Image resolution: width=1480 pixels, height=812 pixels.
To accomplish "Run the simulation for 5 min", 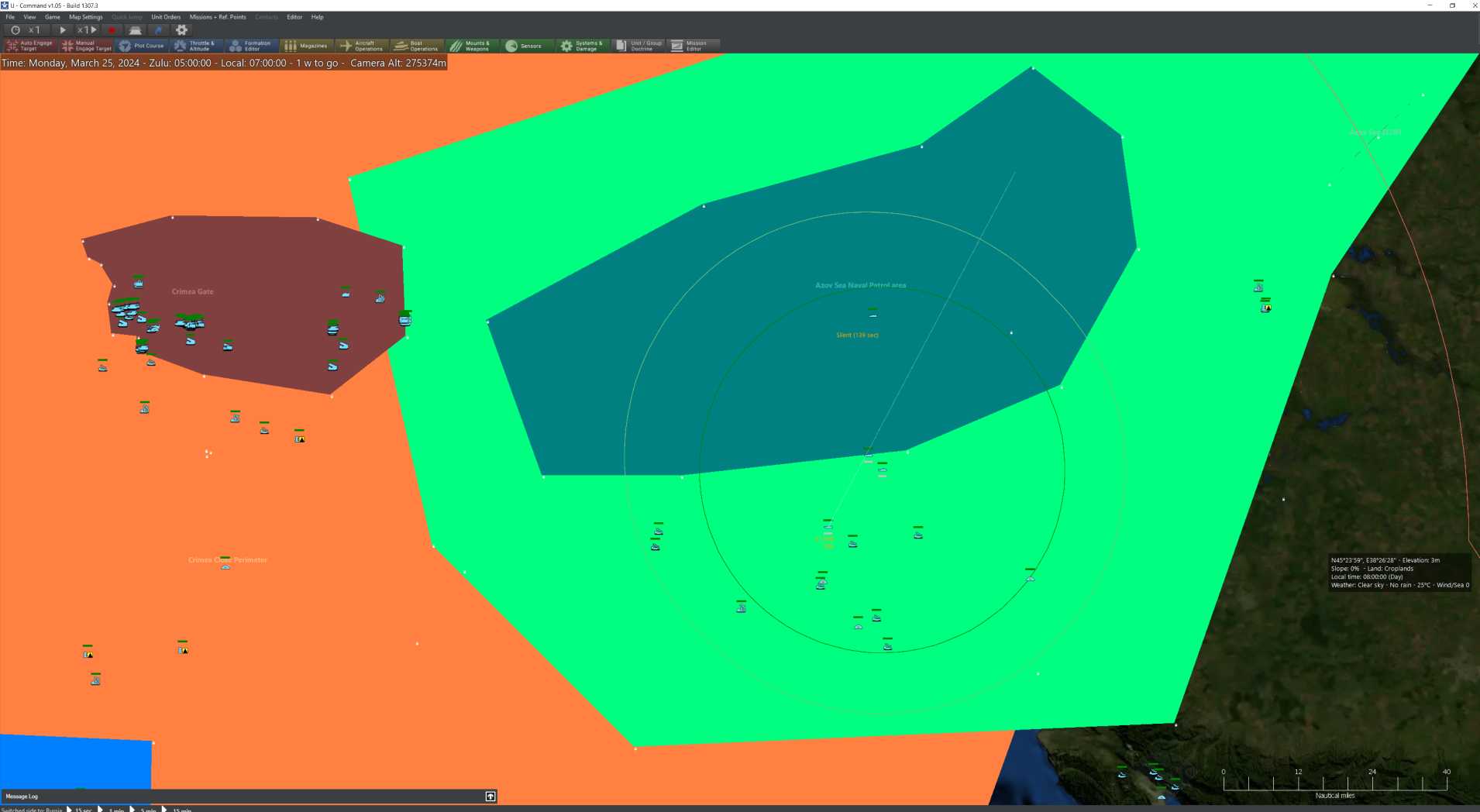I will coord(143,810).
